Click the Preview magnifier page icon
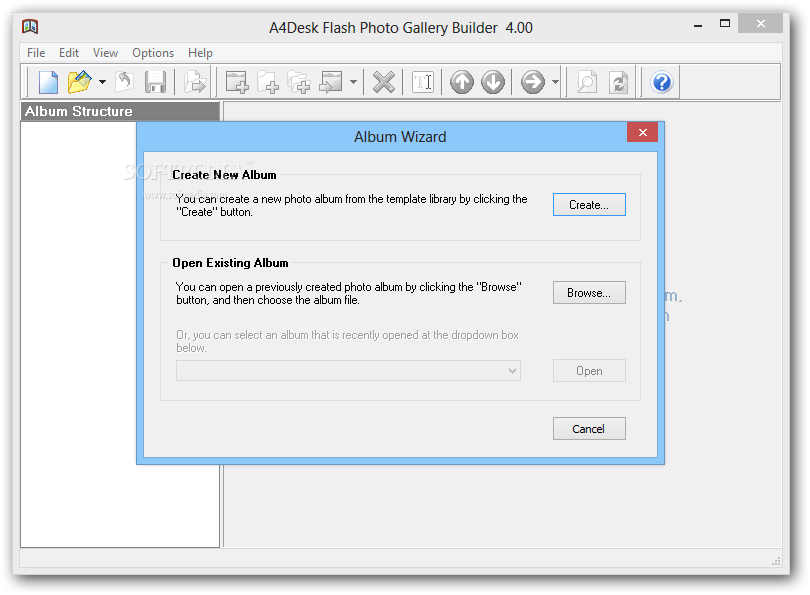810x595 pixels. pos(587,82)
